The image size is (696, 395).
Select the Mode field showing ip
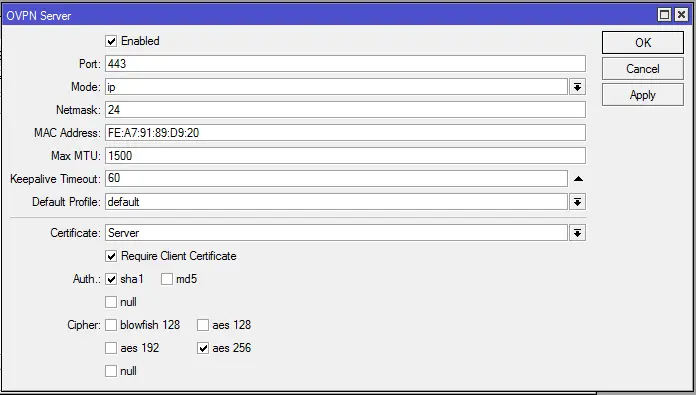pos(336,87)
